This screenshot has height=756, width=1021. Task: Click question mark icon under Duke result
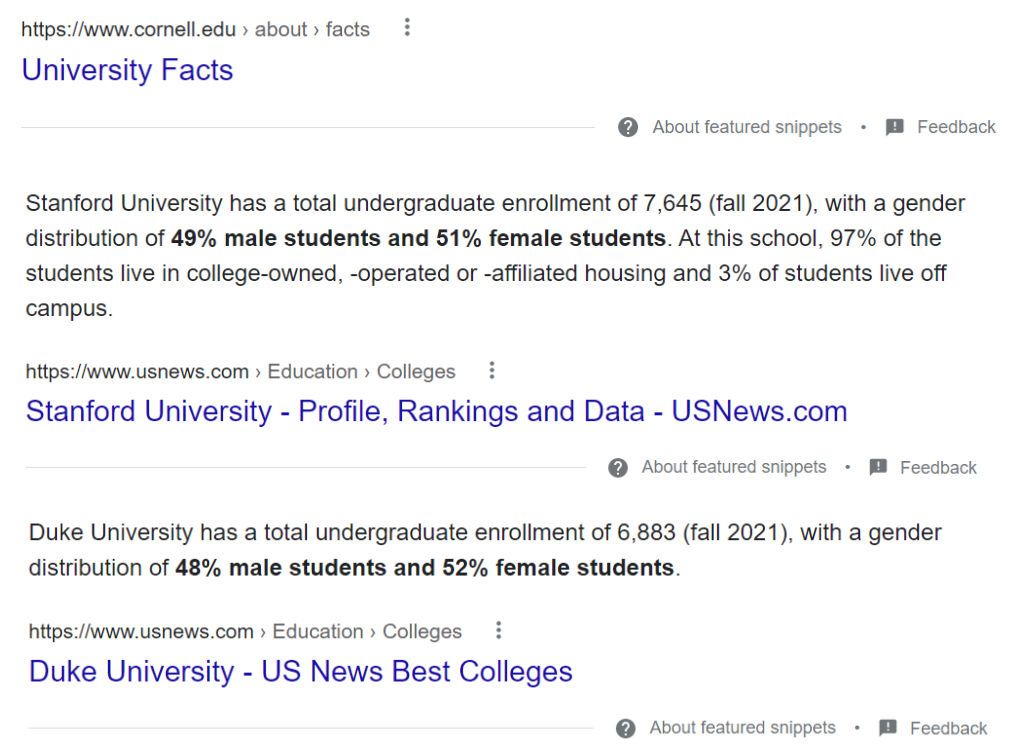pos(626,728)
